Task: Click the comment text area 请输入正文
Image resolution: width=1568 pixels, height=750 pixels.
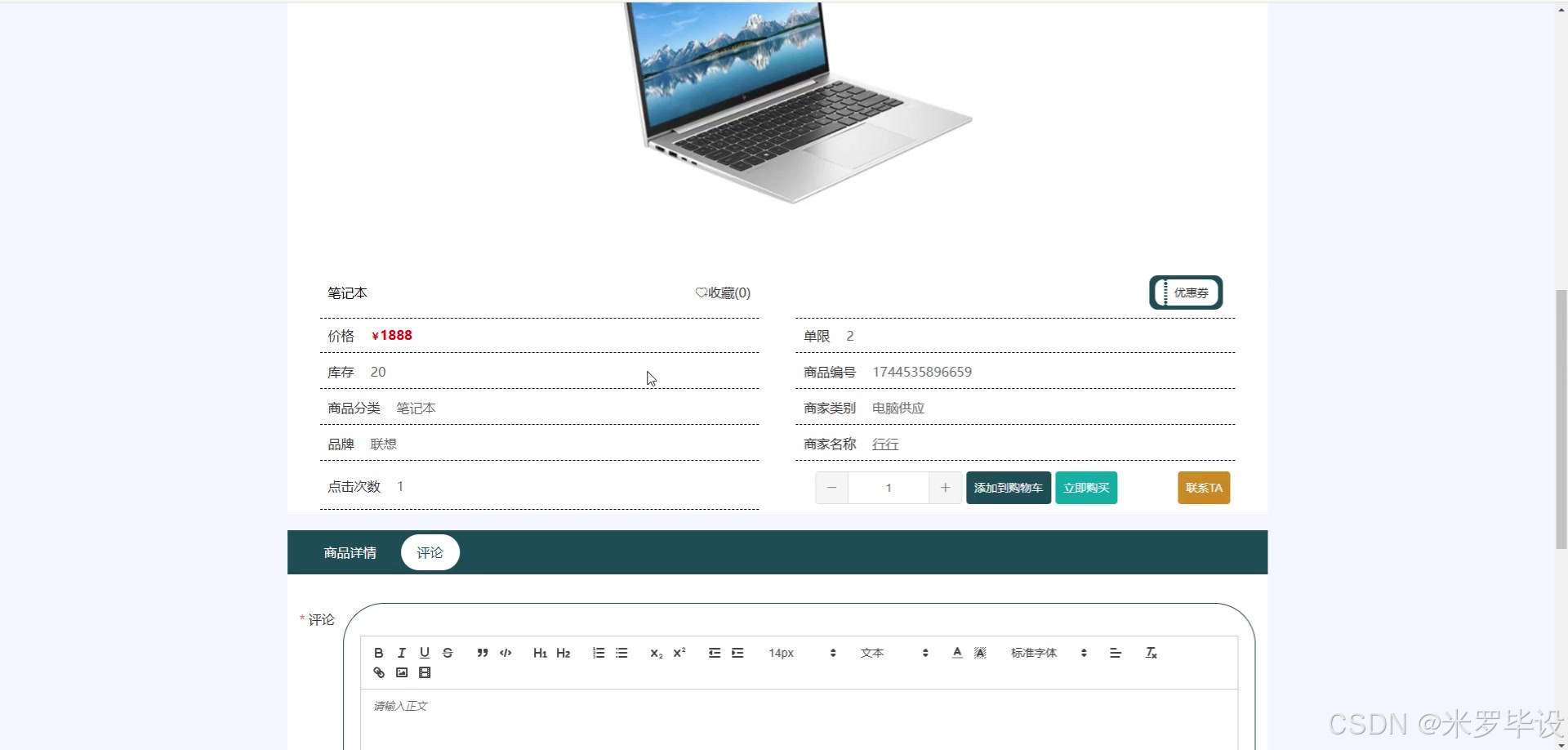Action: (x=799, y=719)
